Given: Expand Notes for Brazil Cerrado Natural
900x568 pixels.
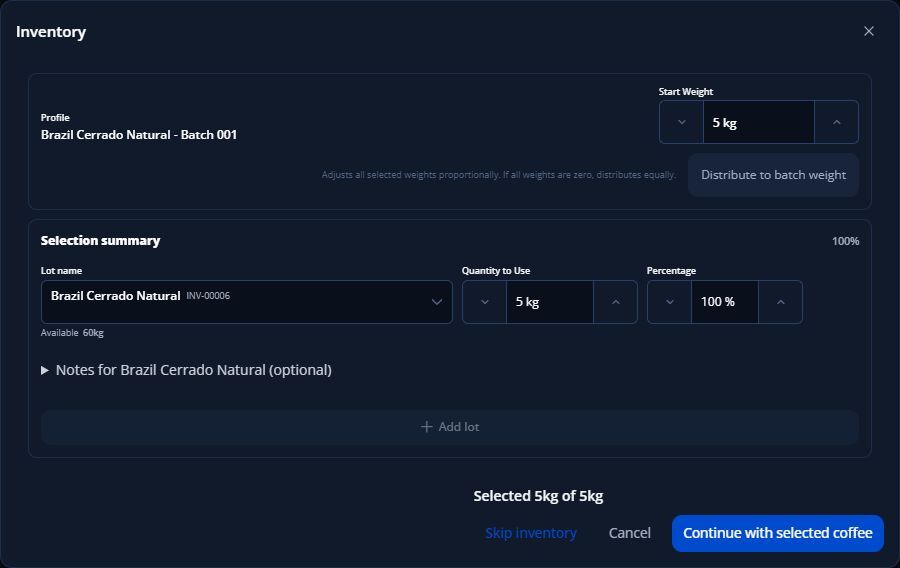Looking at the screenshot, I should click(x=187, y=370).
